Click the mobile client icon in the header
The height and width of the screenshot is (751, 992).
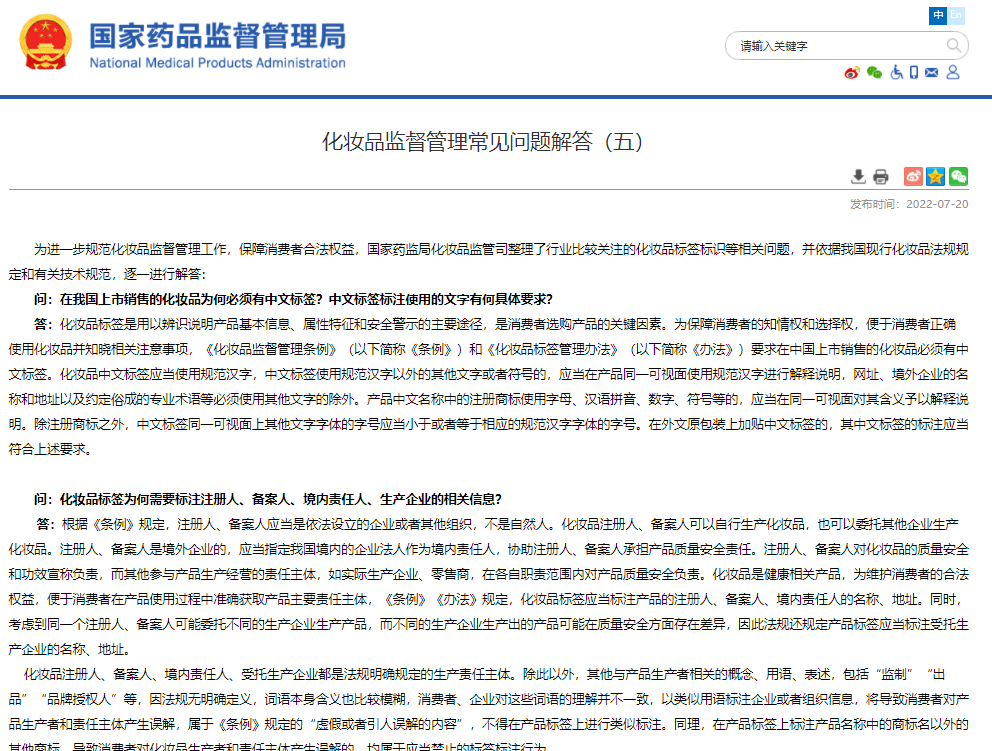pyautogui.click(x=913, y=73)
